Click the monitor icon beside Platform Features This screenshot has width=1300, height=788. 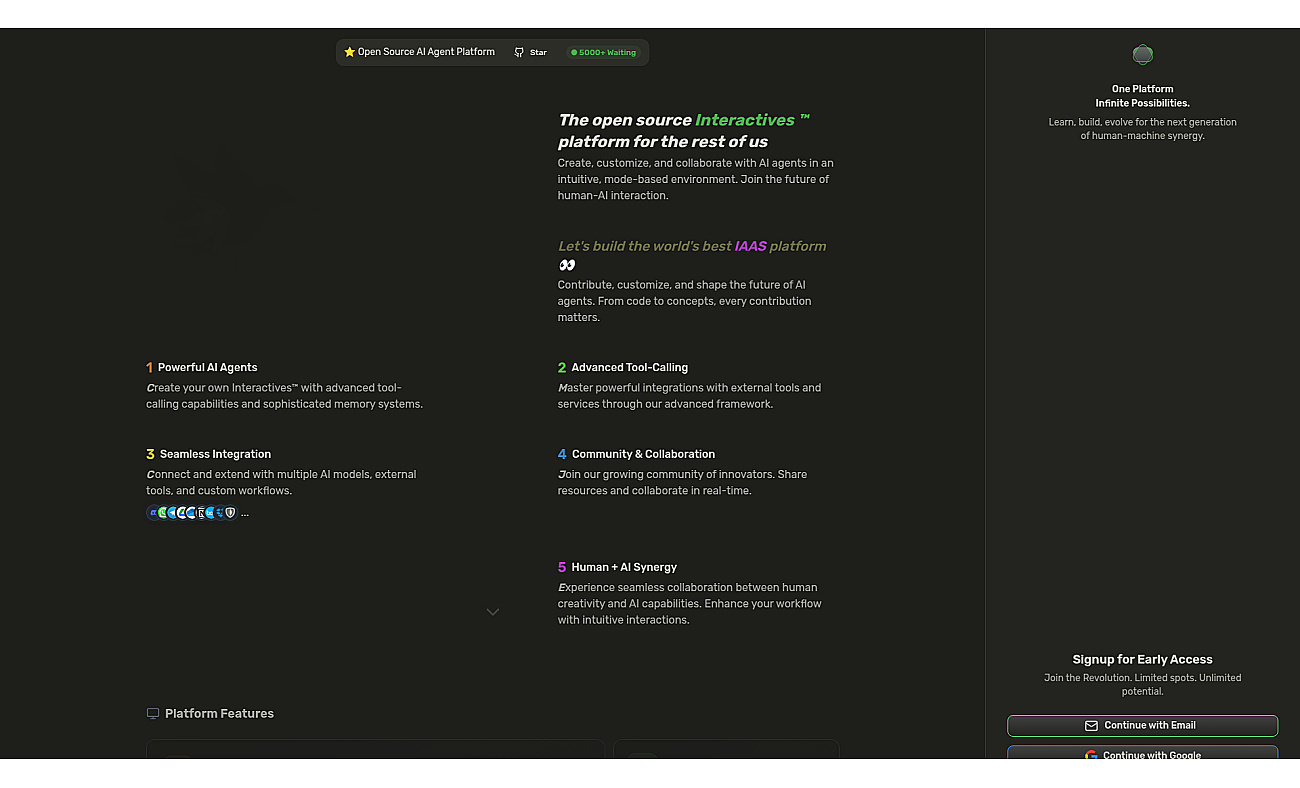[x=153, y=713]
